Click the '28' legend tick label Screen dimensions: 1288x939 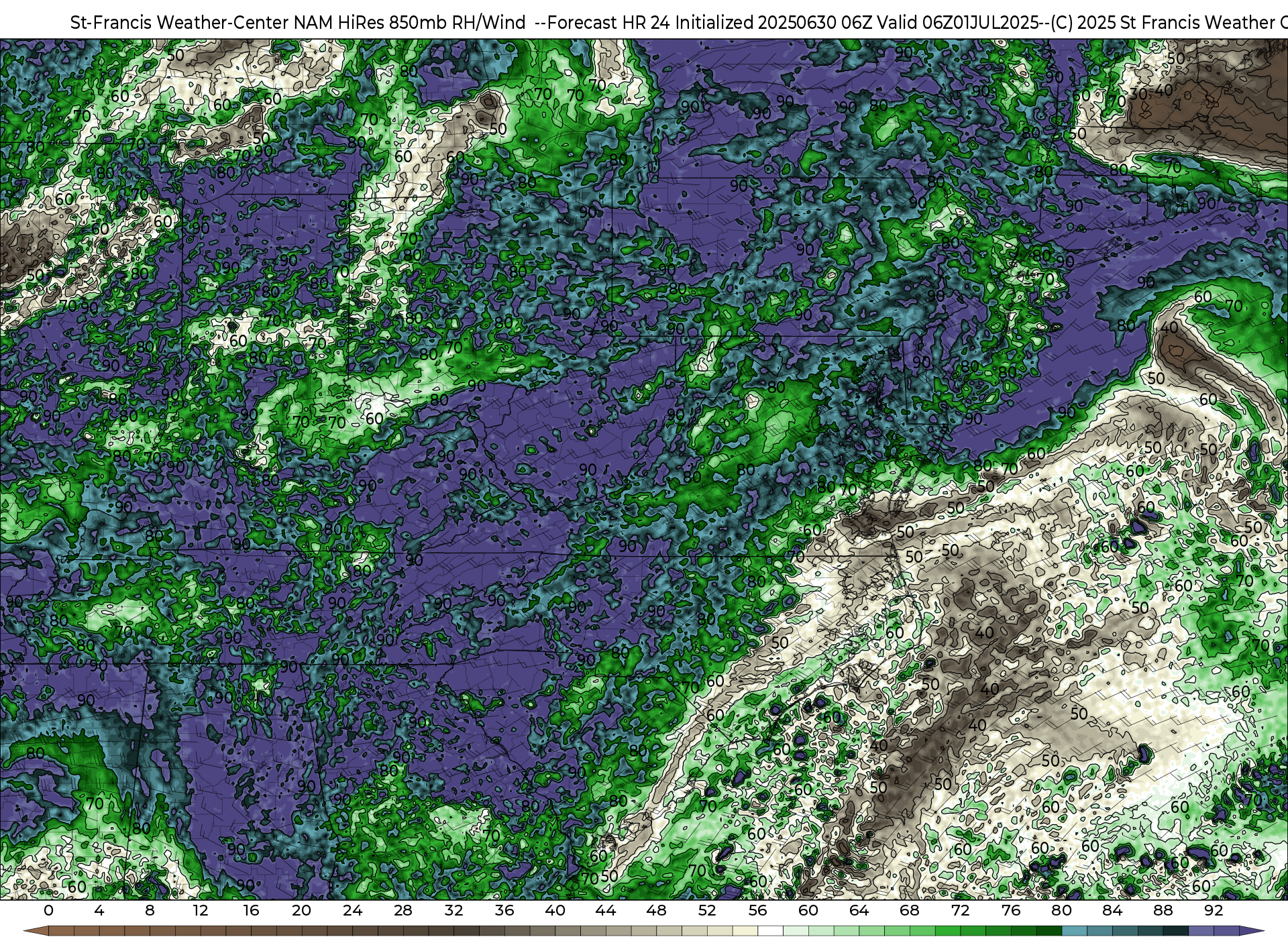pos(403,911)
